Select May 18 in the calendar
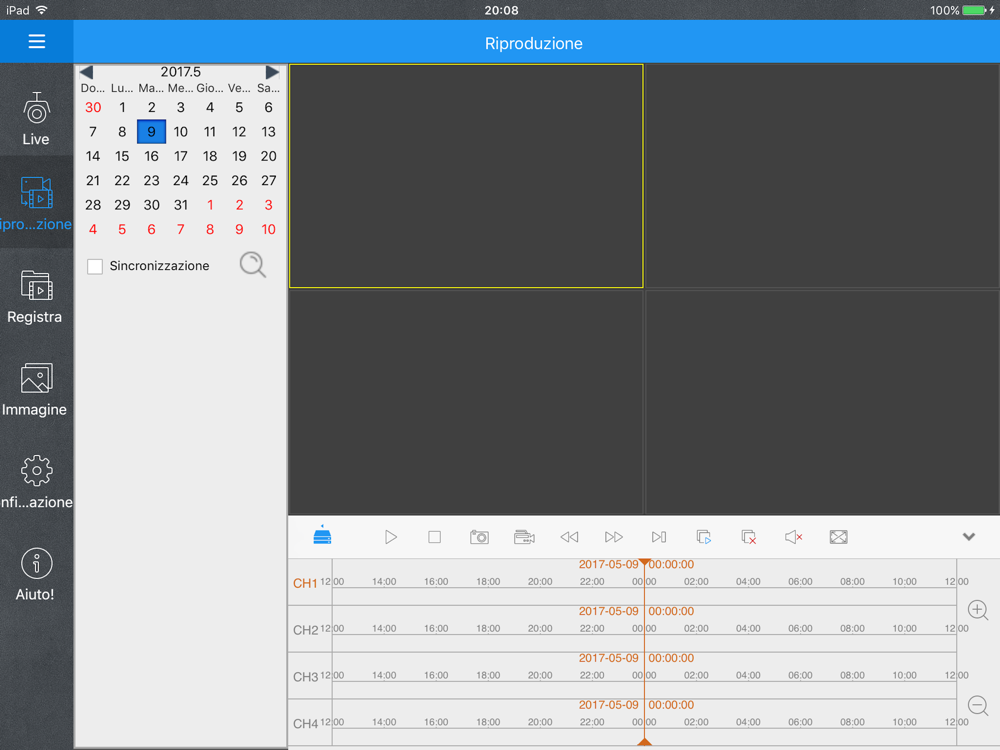This screenshot has width=1000, height=750. coord(210,156)
